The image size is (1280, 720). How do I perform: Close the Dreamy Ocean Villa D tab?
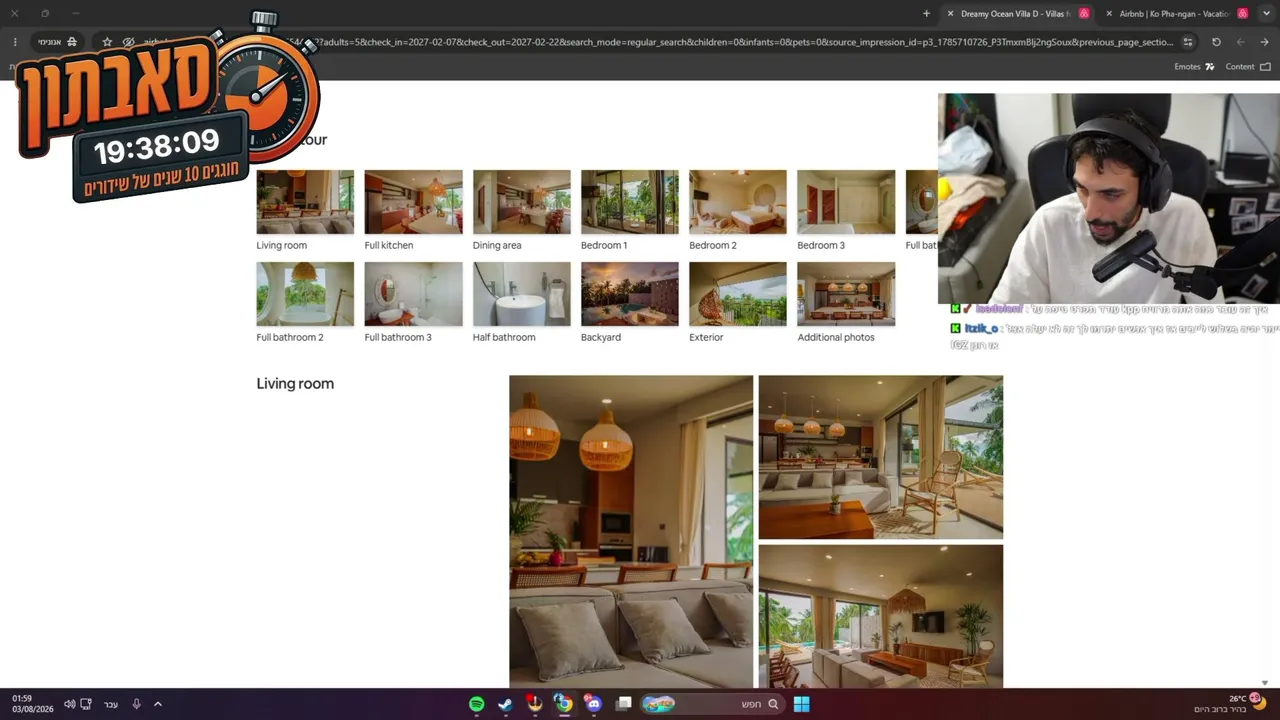coord(950,14)
